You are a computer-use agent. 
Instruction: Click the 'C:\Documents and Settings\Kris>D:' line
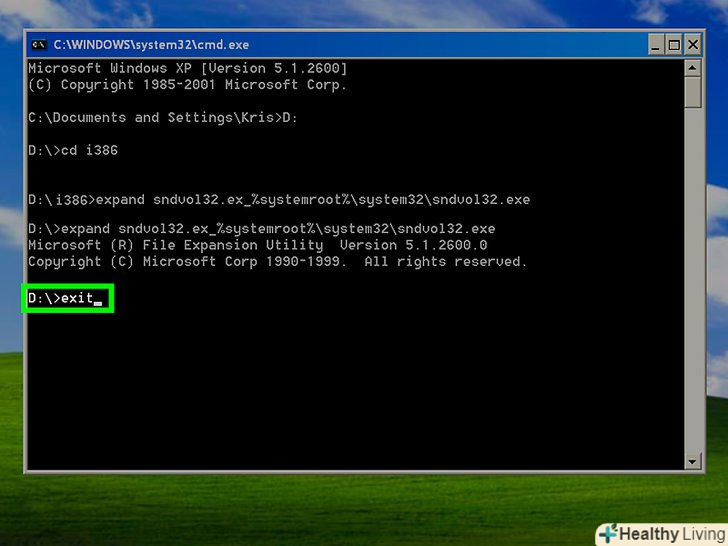click(162, 117)
